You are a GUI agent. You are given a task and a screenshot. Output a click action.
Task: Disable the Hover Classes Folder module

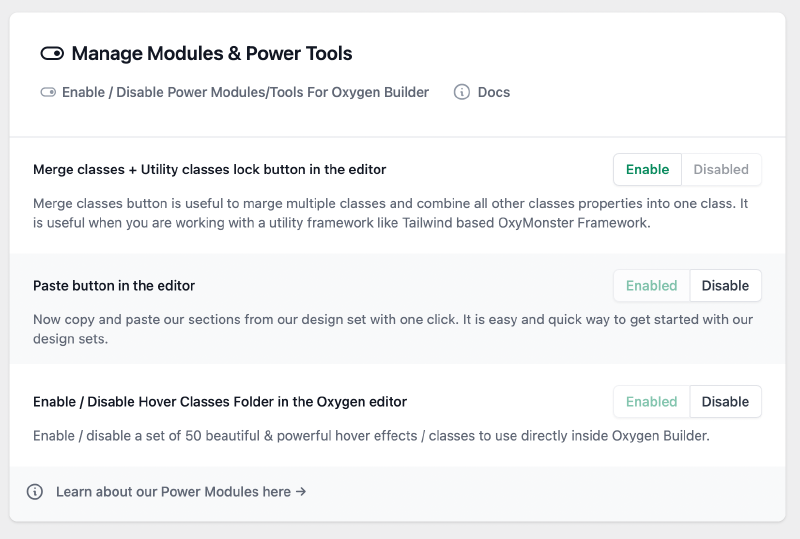tap(725, 402)
